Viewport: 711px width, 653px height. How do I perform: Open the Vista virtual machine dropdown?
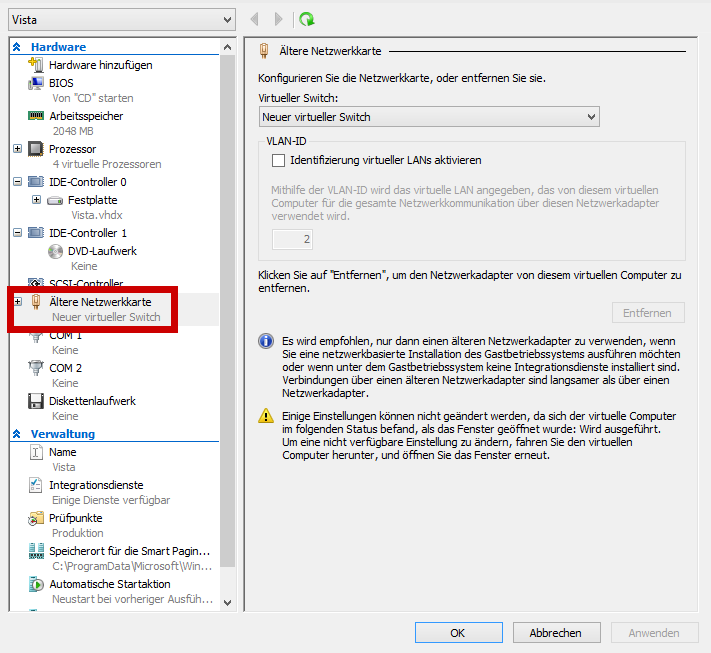pyautogui.click(x=122, y=20)
